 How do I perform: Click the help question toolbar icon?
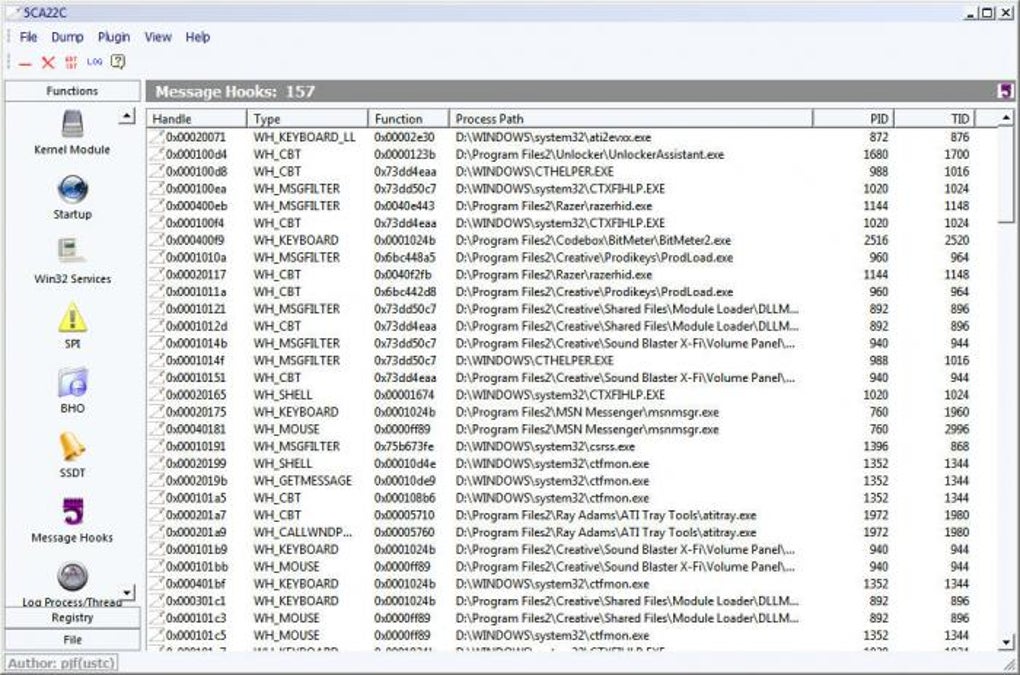[118, 62]
